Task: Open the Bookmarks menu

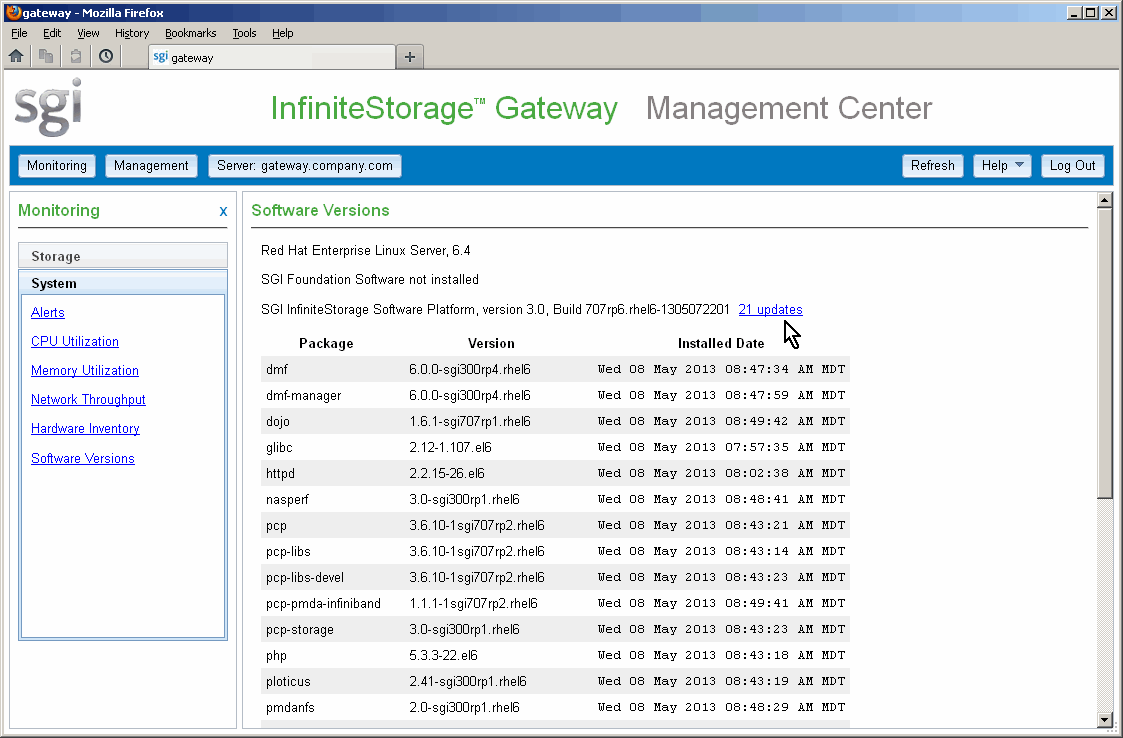Action: (191, 33)
